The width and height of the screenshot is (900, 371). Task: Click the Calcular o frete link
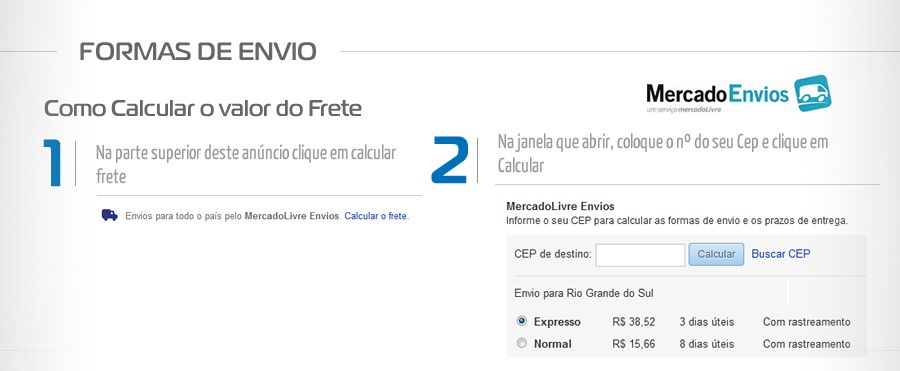coord(376,217)
